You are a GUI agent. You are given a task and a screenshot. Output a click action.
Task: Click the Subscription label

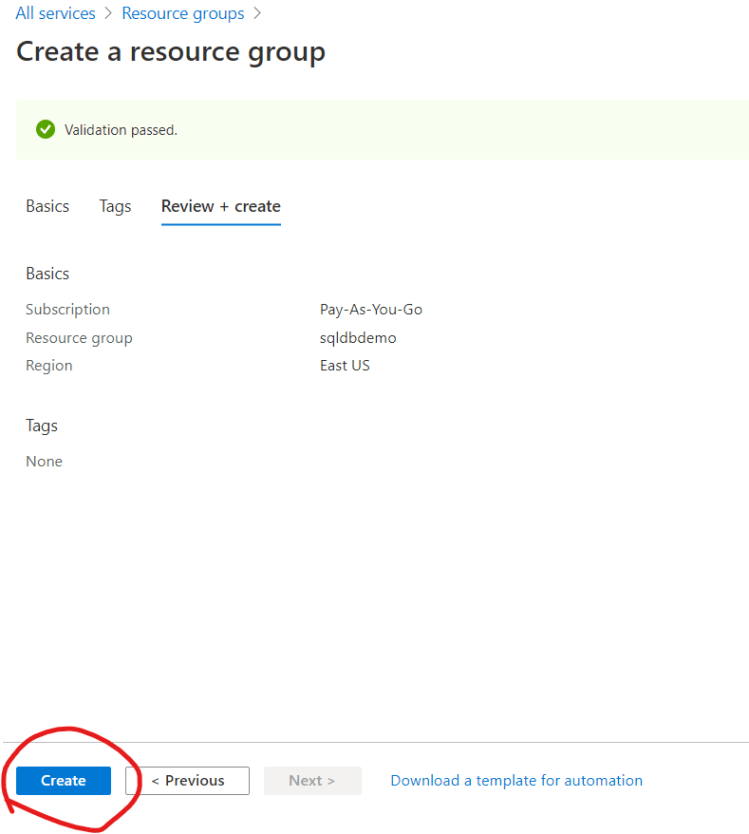point(68,310)
